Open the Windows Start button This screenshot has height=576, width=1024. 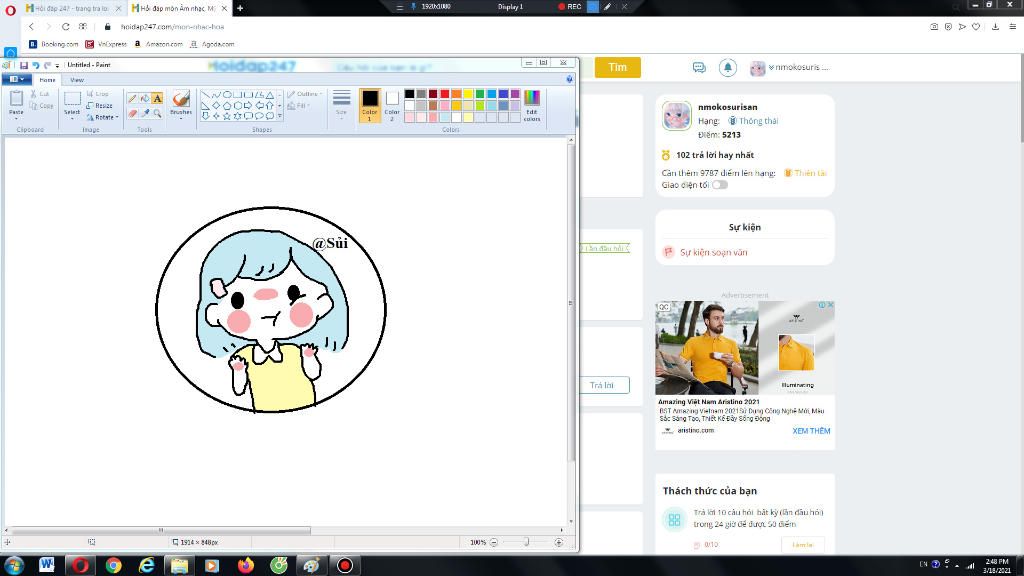tap(14, 565)
